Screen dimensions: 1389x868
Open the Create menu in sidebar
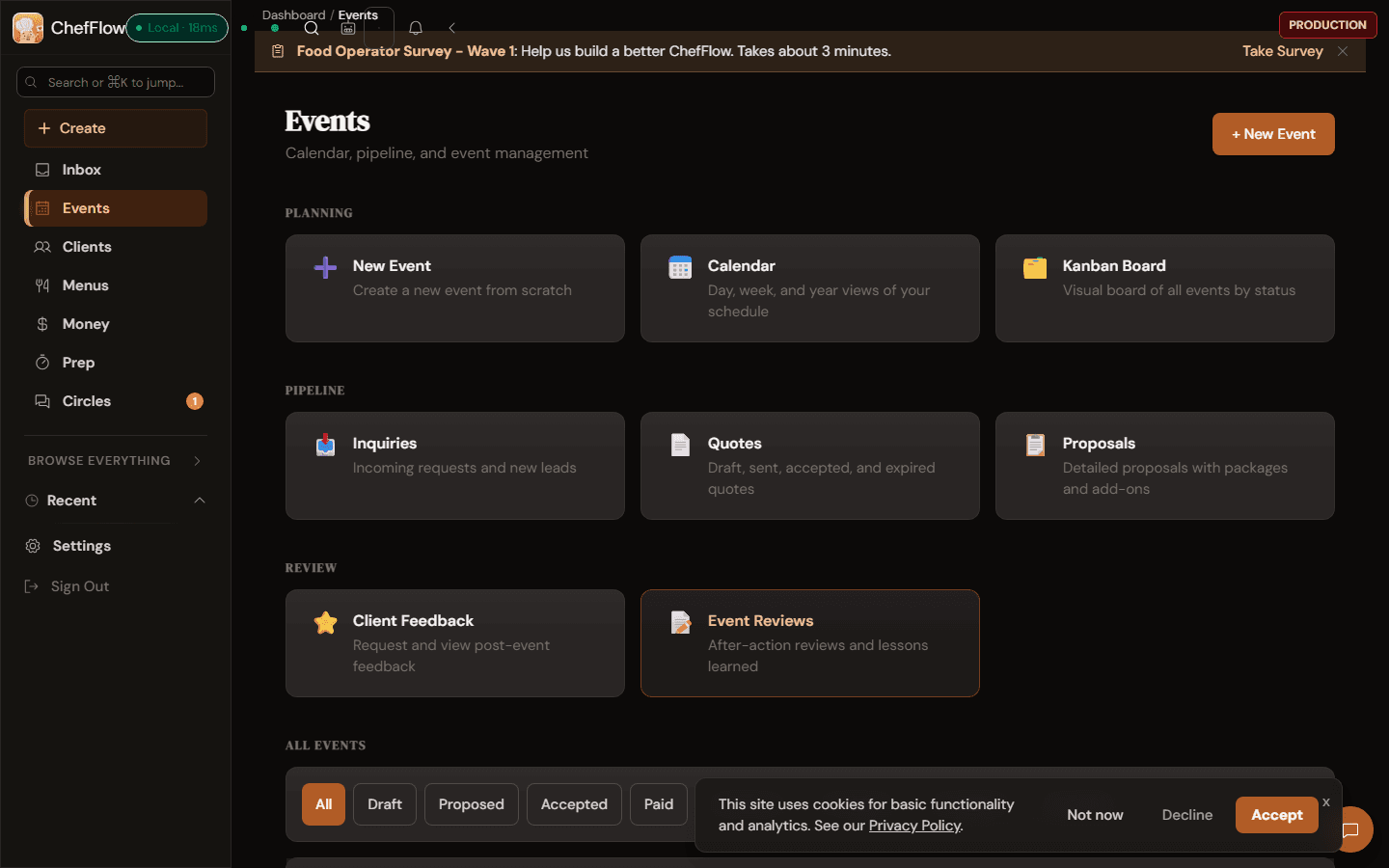click(116, 128)
